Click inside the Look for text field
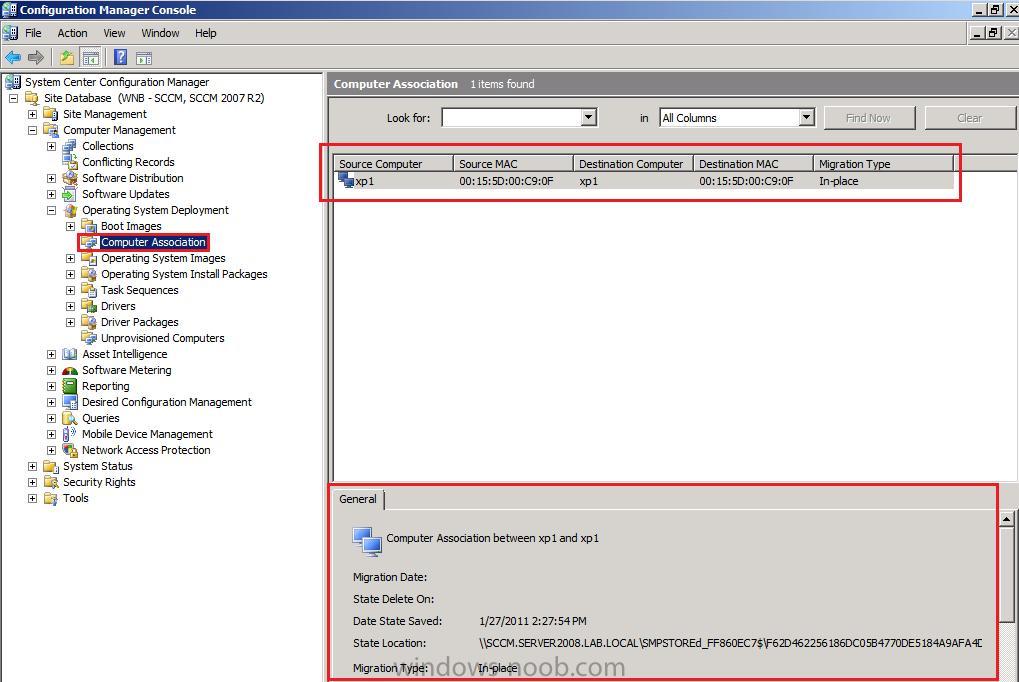Screen dimensions: 1019x682 pos(511,118)
